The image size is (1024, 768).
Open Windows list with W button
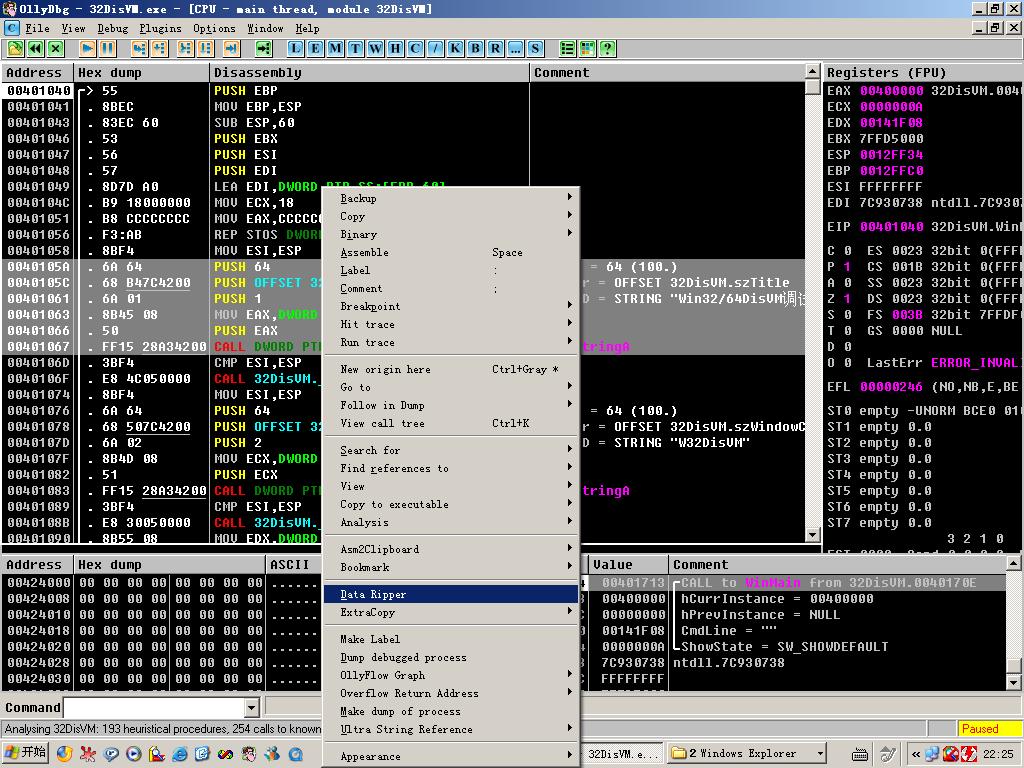tap(376, 48)
